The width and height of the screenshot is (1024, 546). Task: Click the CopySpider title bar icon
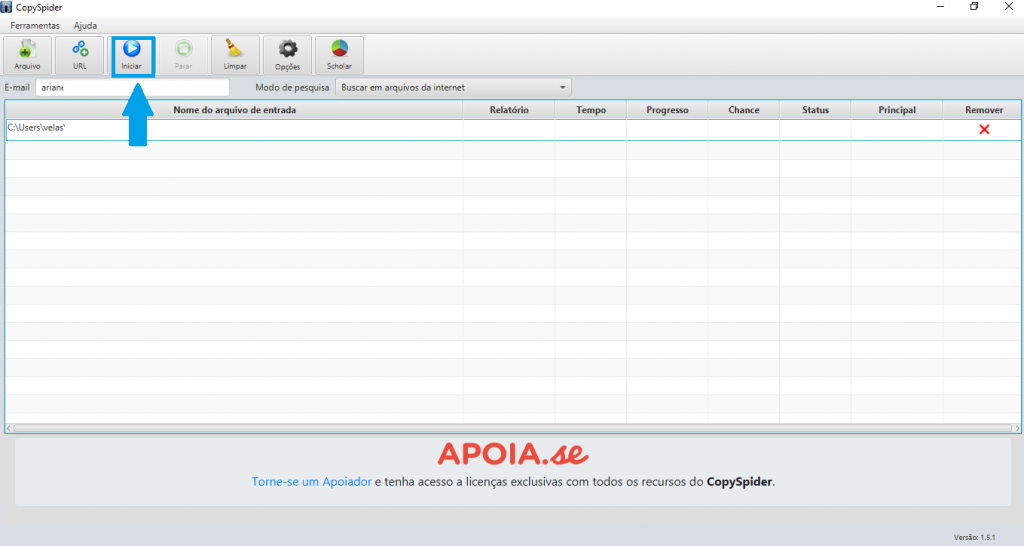coord(6,7)
